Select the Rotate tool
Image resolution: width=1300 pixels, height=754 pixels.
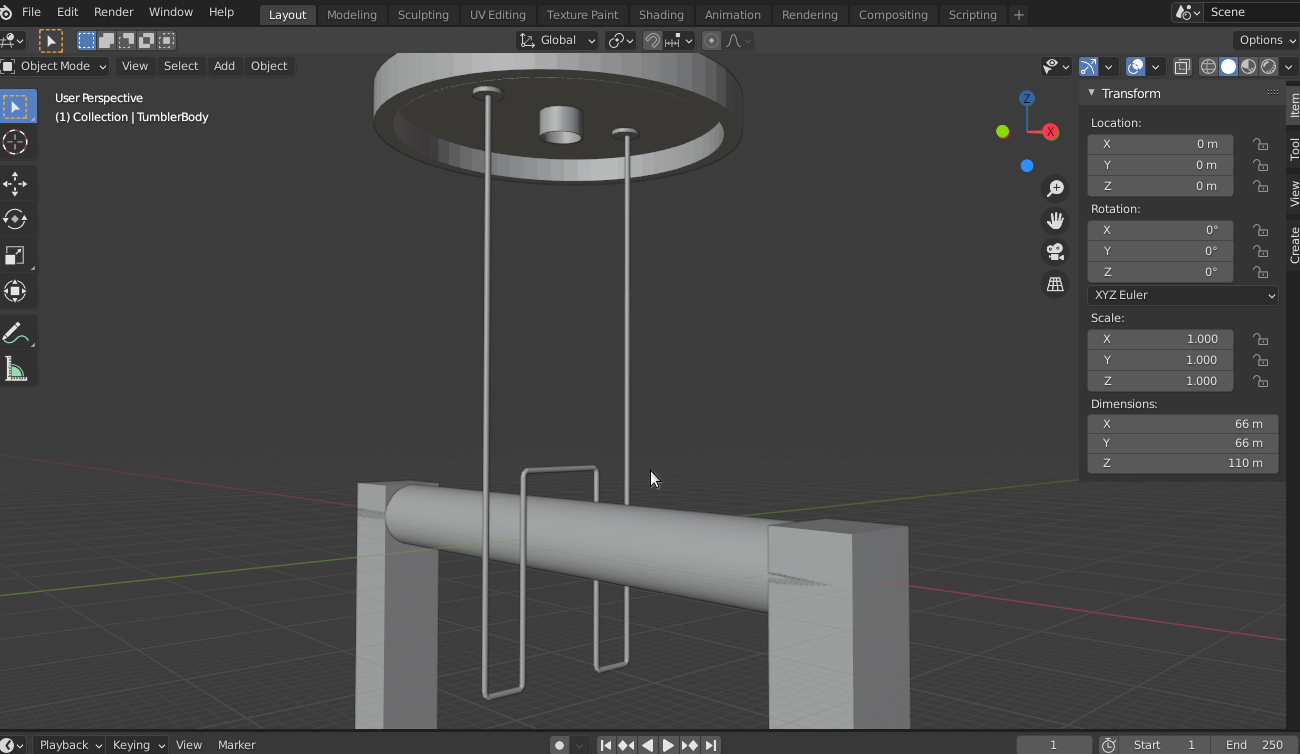pyautogui.click(x=15, y=219)
